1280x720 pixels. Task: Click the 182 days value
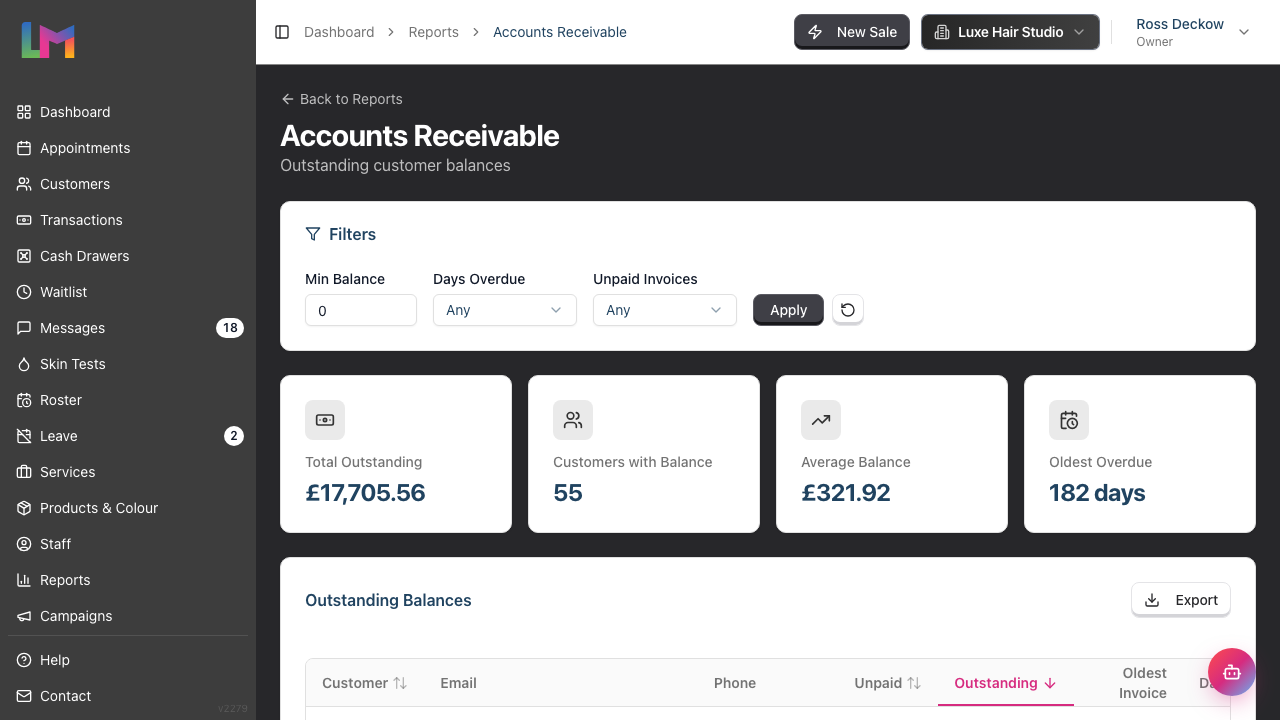(x=1097, y=493)
